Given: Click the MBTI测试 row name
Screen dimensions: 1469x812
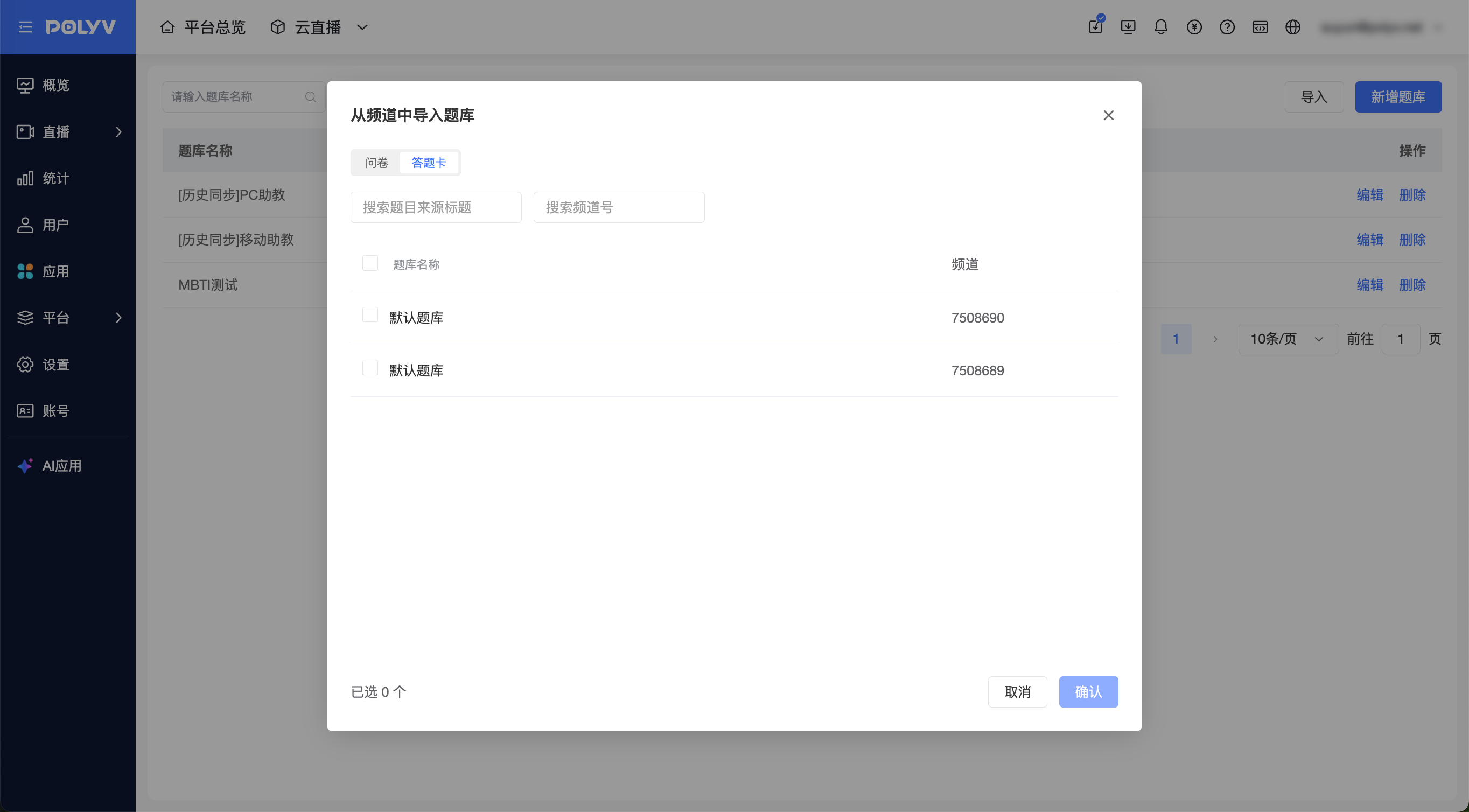Looking at the screenshot, I should pos(207,284).
